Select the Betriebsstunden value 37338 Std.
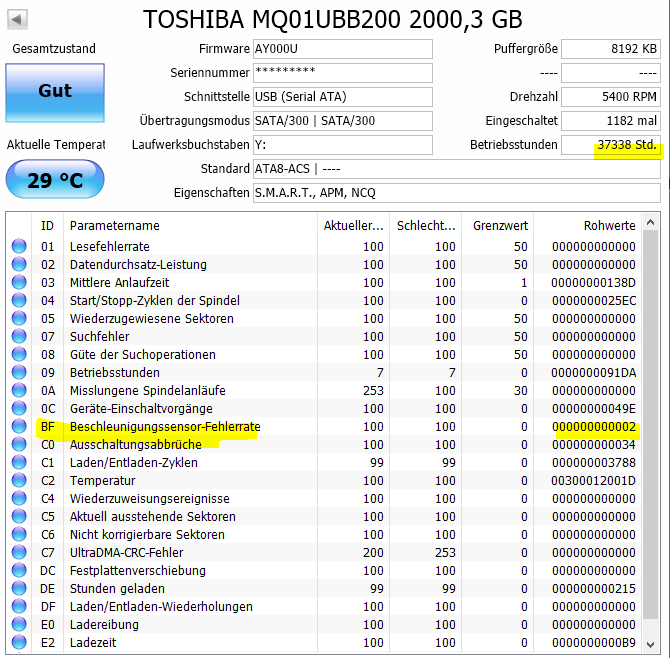 611,145
